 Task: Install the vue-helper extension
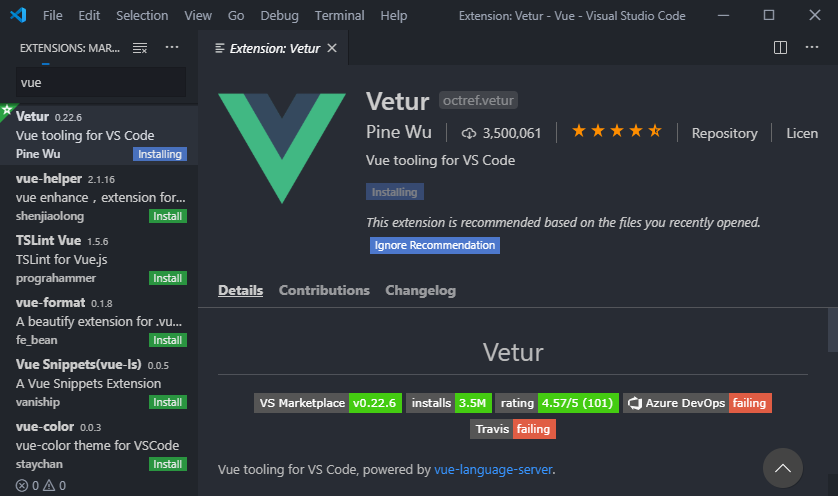(x=168, y=216)
